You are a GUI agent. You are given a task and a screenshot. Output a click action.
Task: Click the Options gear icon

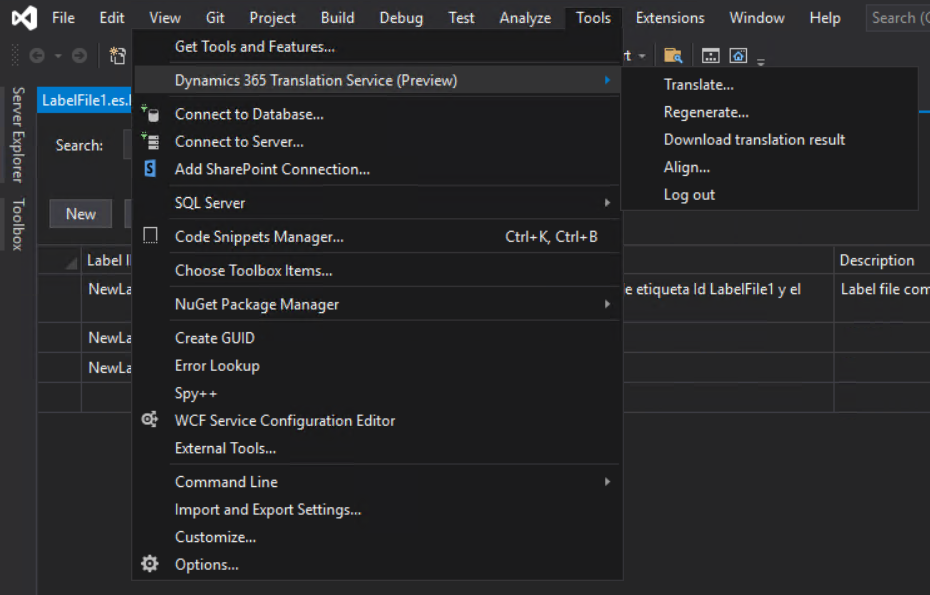pos(150,564)
